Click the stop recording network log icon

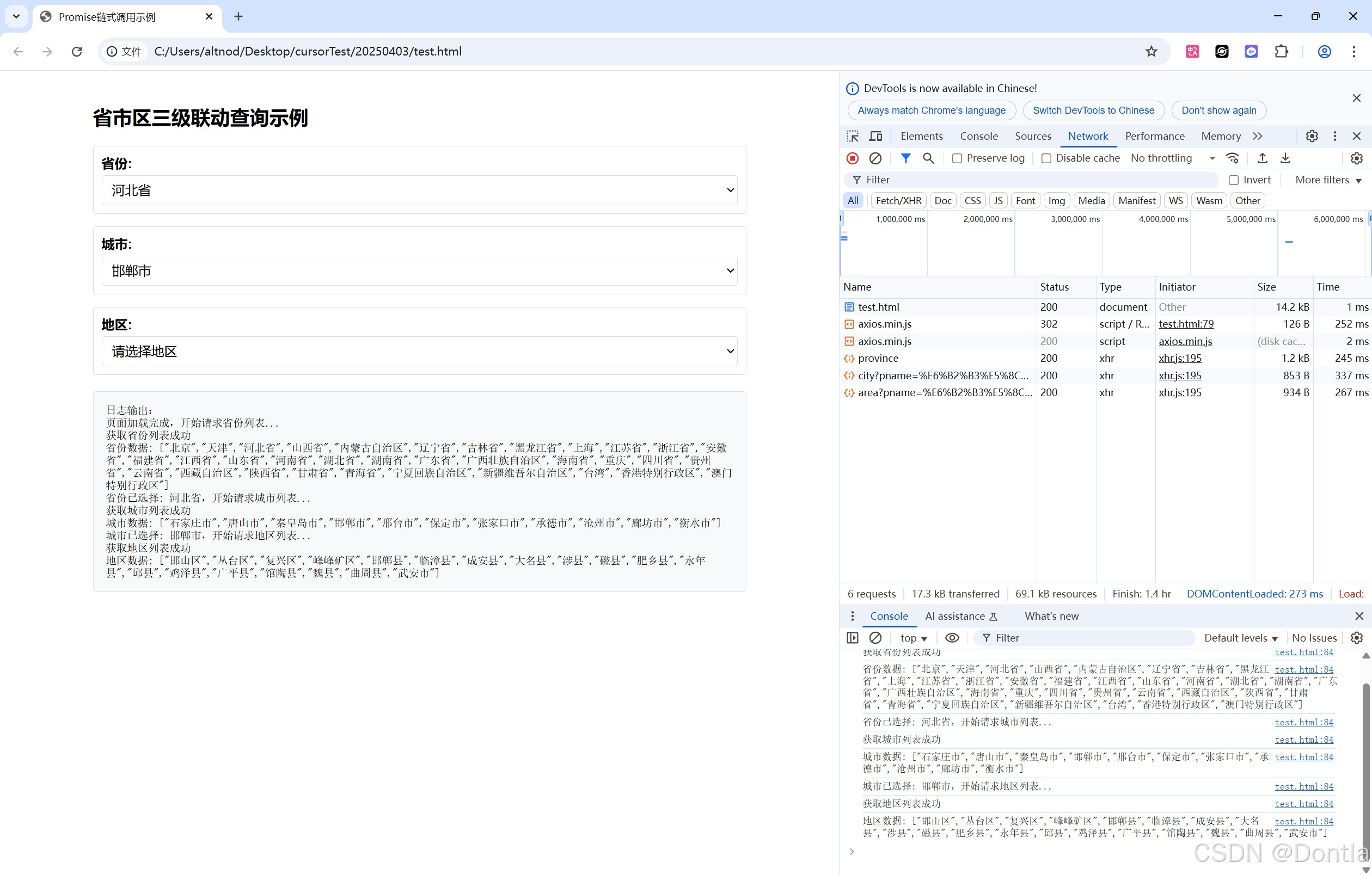[x=853, y=158]
